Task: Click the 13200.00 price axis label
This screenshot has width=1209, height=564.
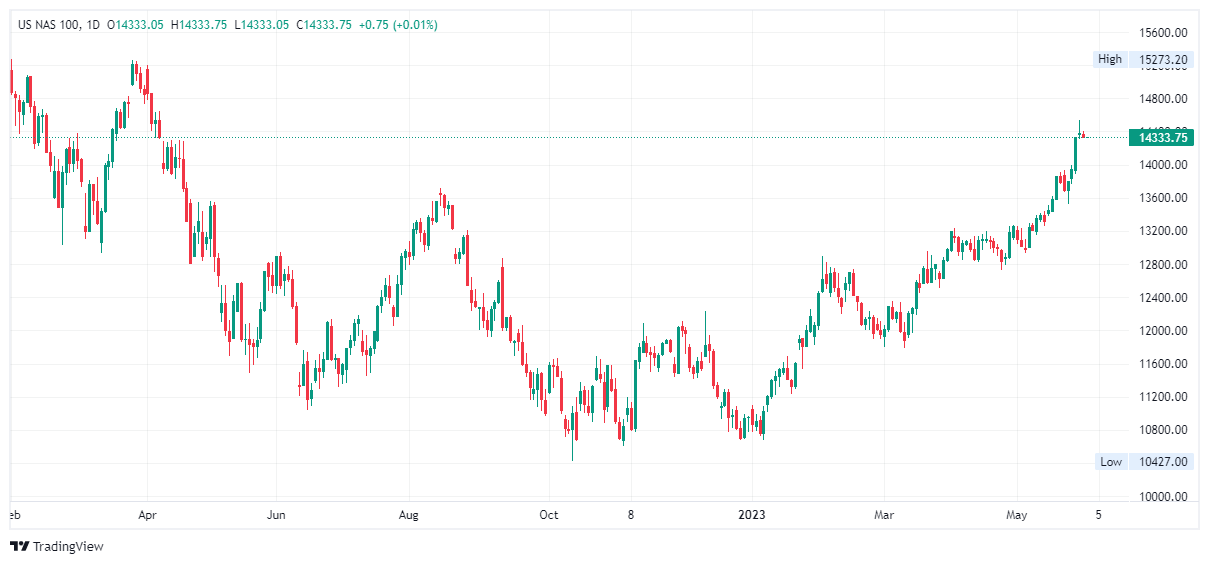Action: tap(1163, 231)
